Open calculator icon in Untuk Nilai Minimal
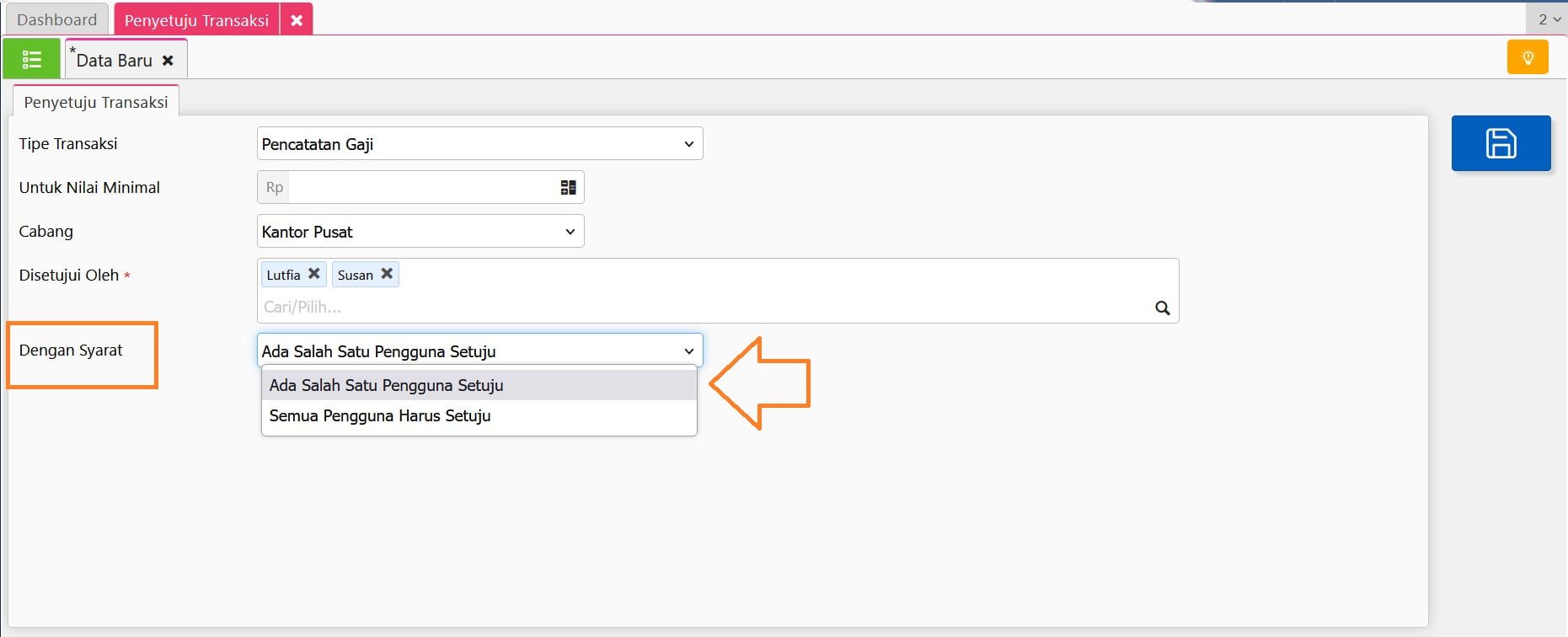Screen dimensions: 1568x637 click(x=568, y=187)
